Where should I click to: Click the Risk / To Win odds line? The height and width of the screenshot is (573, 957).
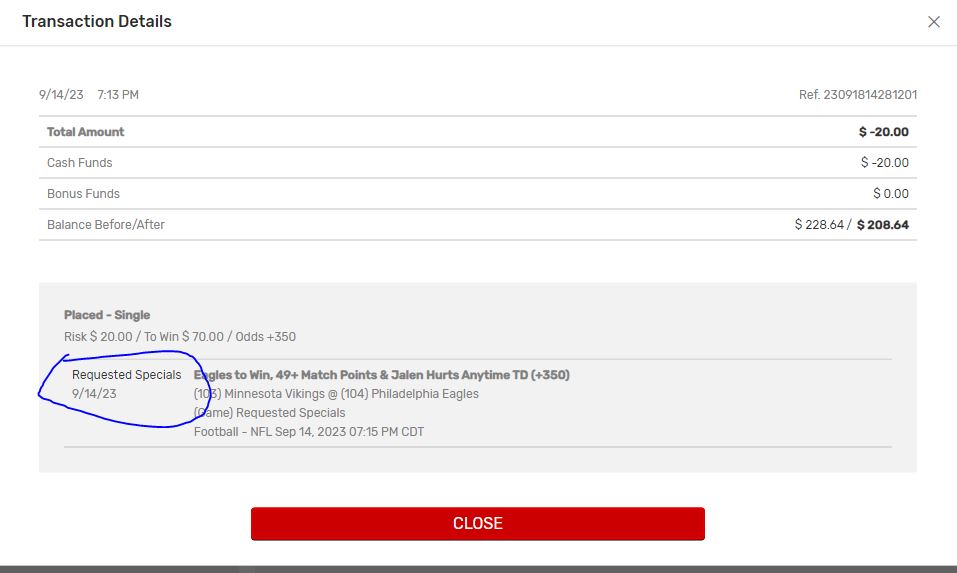[x=180, y=337]
